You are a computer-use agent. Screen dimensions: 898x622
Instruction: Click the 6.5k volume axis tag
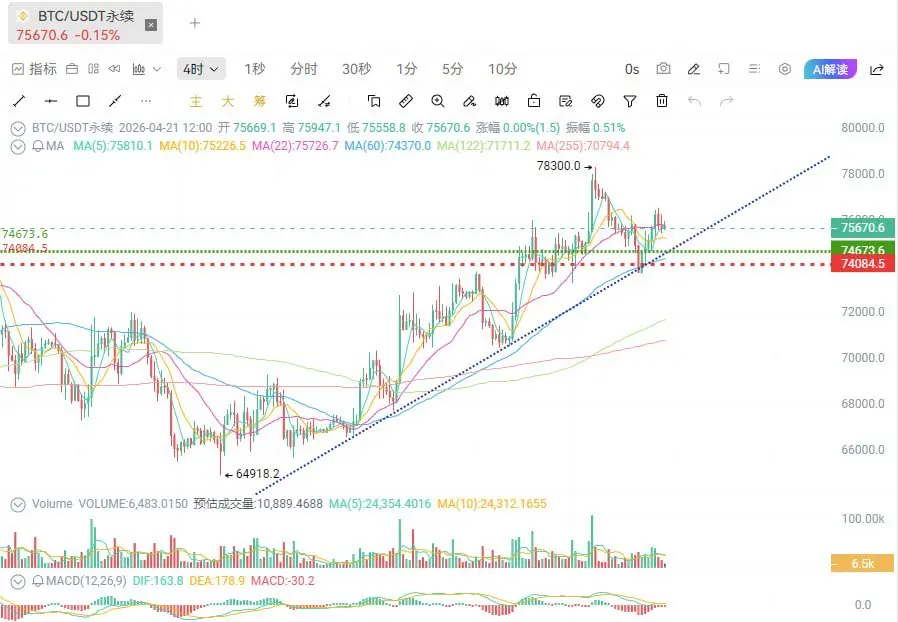[x=862, y=563]
